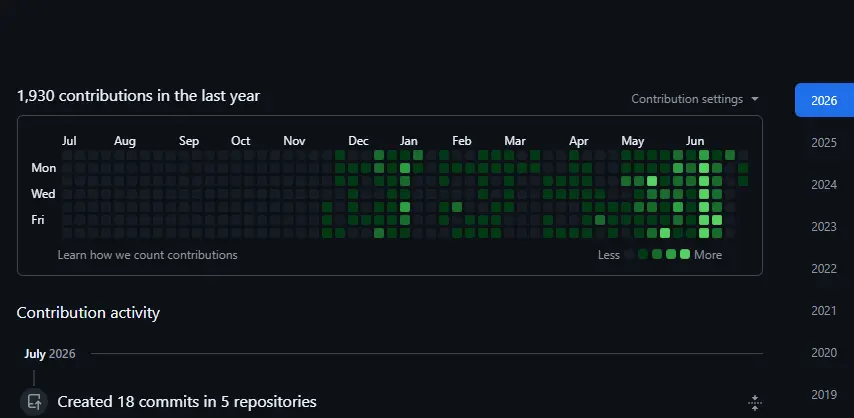
Task: Click the Created 18 commits in 5 repositories text
Action: coord(187,402)
